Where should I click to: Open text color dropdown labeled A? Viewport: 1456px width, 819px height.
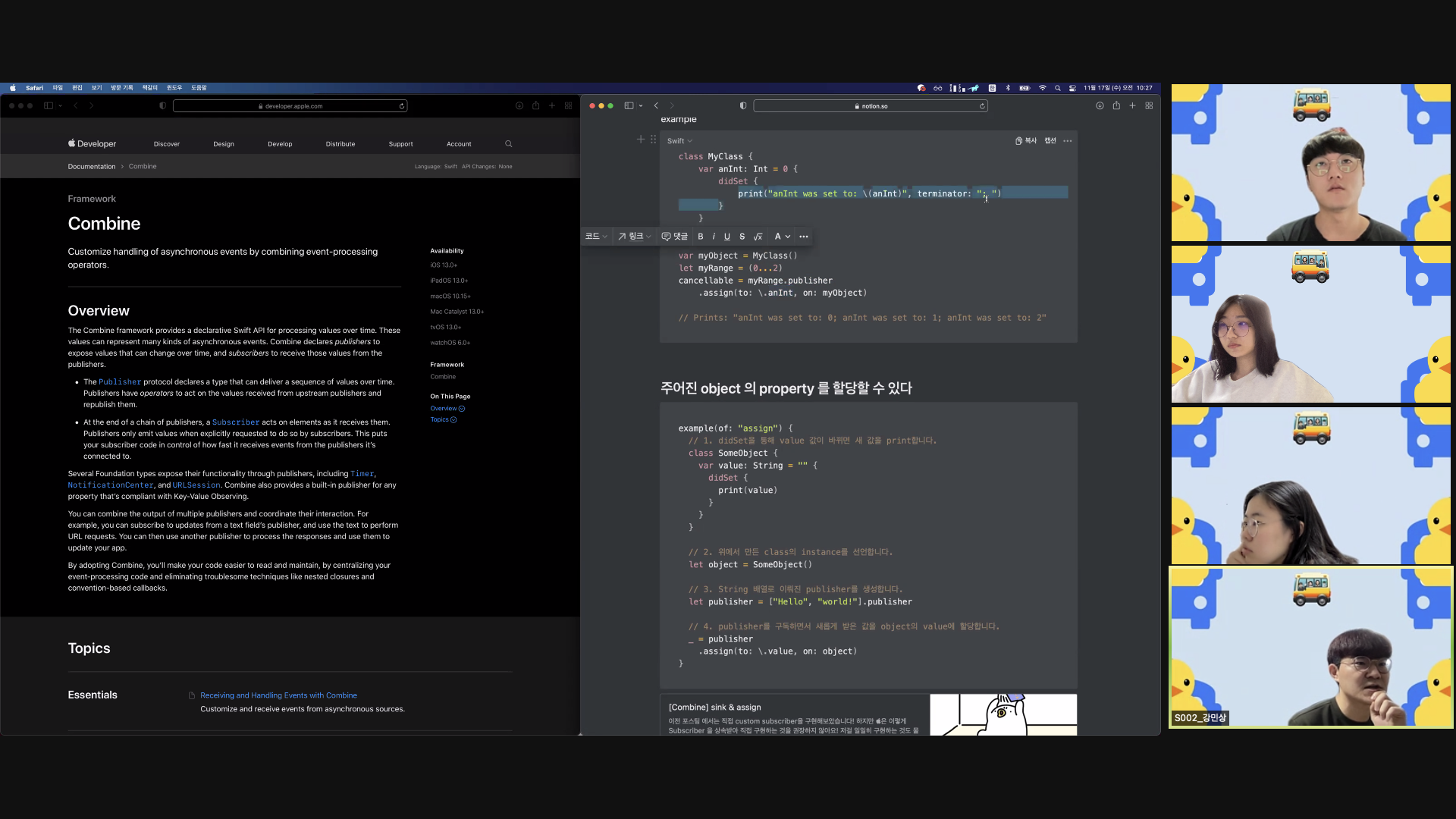coord(782,237)
